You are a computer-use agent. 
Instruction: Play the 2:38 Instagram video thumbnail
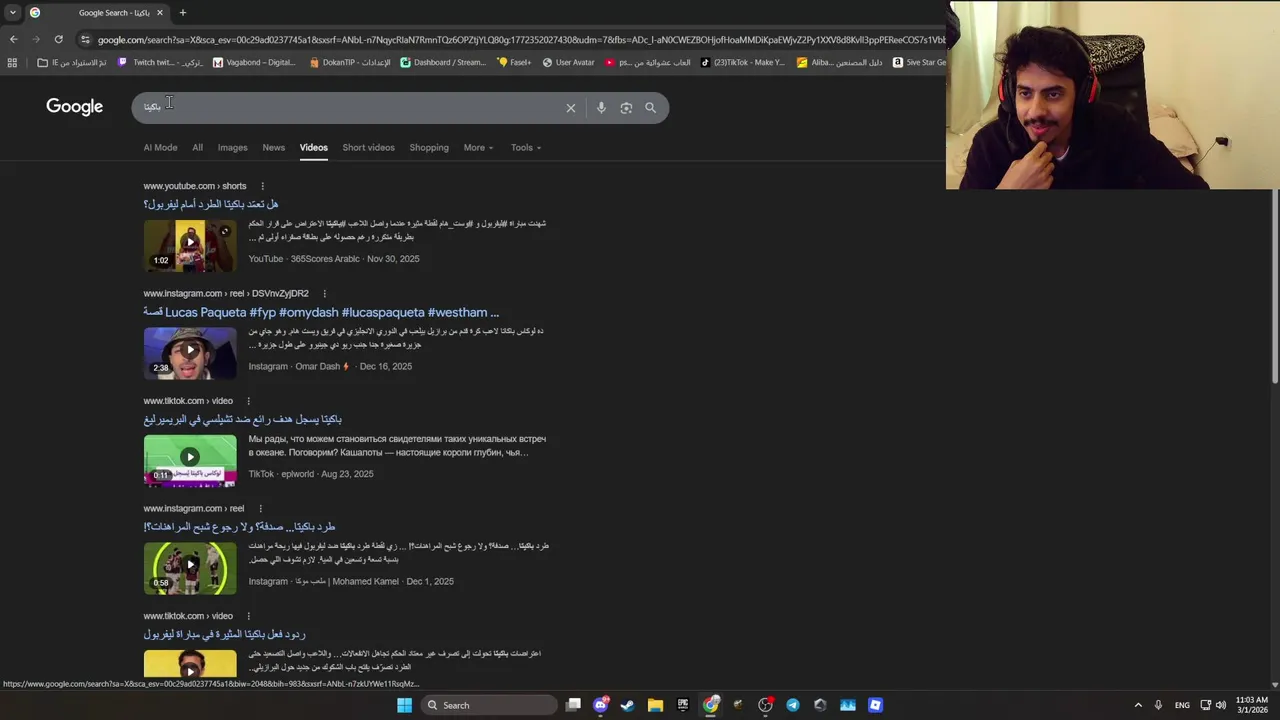(190, 353)
